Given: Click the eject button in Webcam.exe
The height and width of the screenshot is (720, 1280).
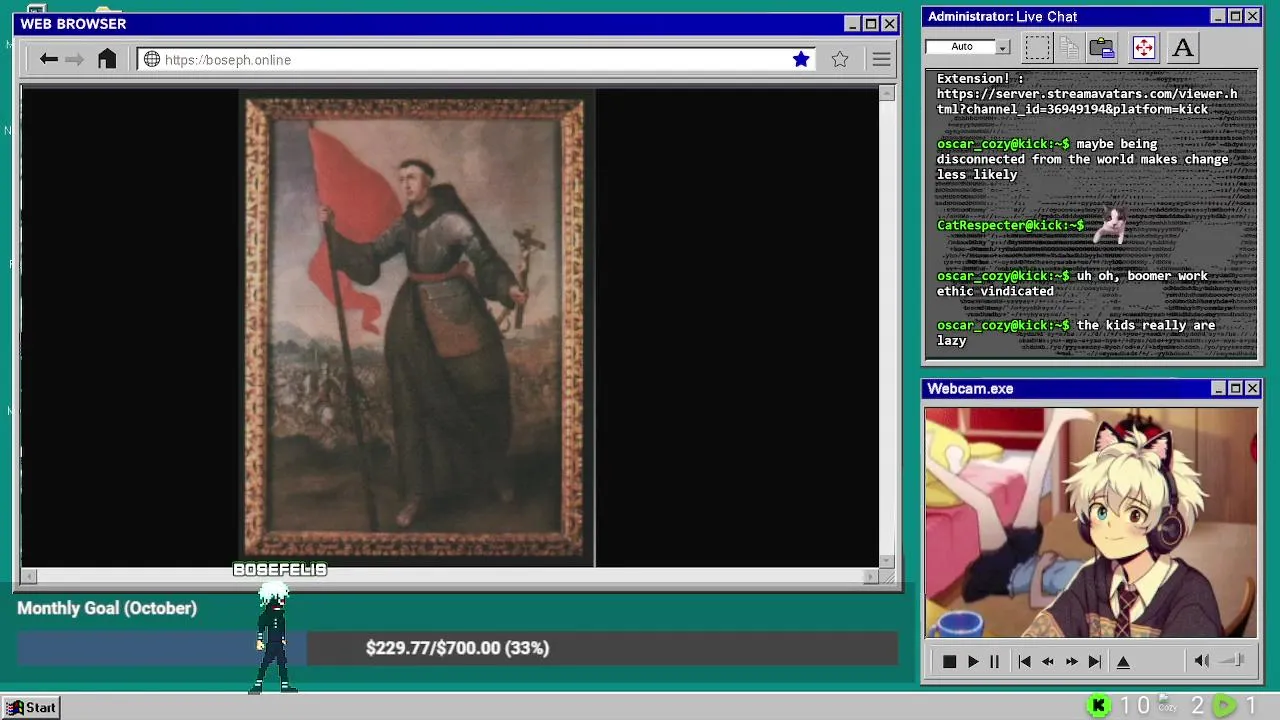Looking at the screenshot, I should point(1123,661).
